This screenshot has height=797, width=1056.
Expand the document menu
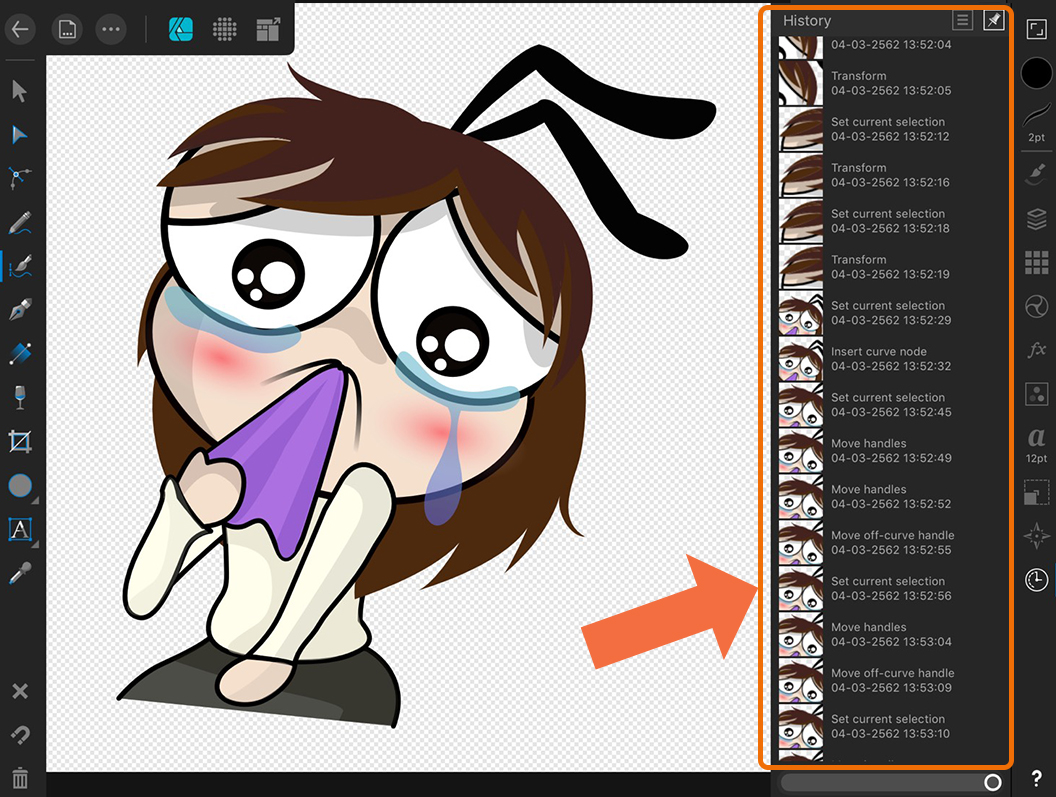[67, 29]
